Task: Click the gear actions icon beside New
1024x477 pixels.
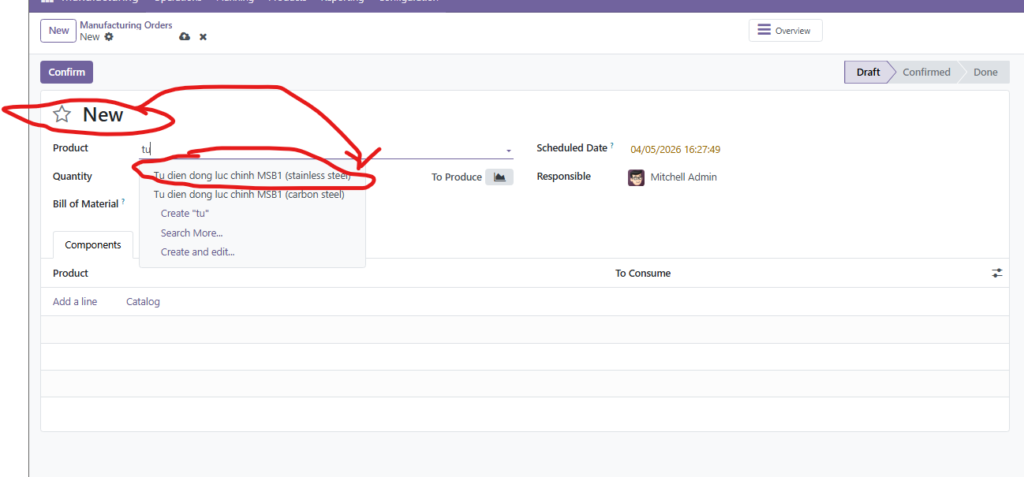Action: point(109,37)
